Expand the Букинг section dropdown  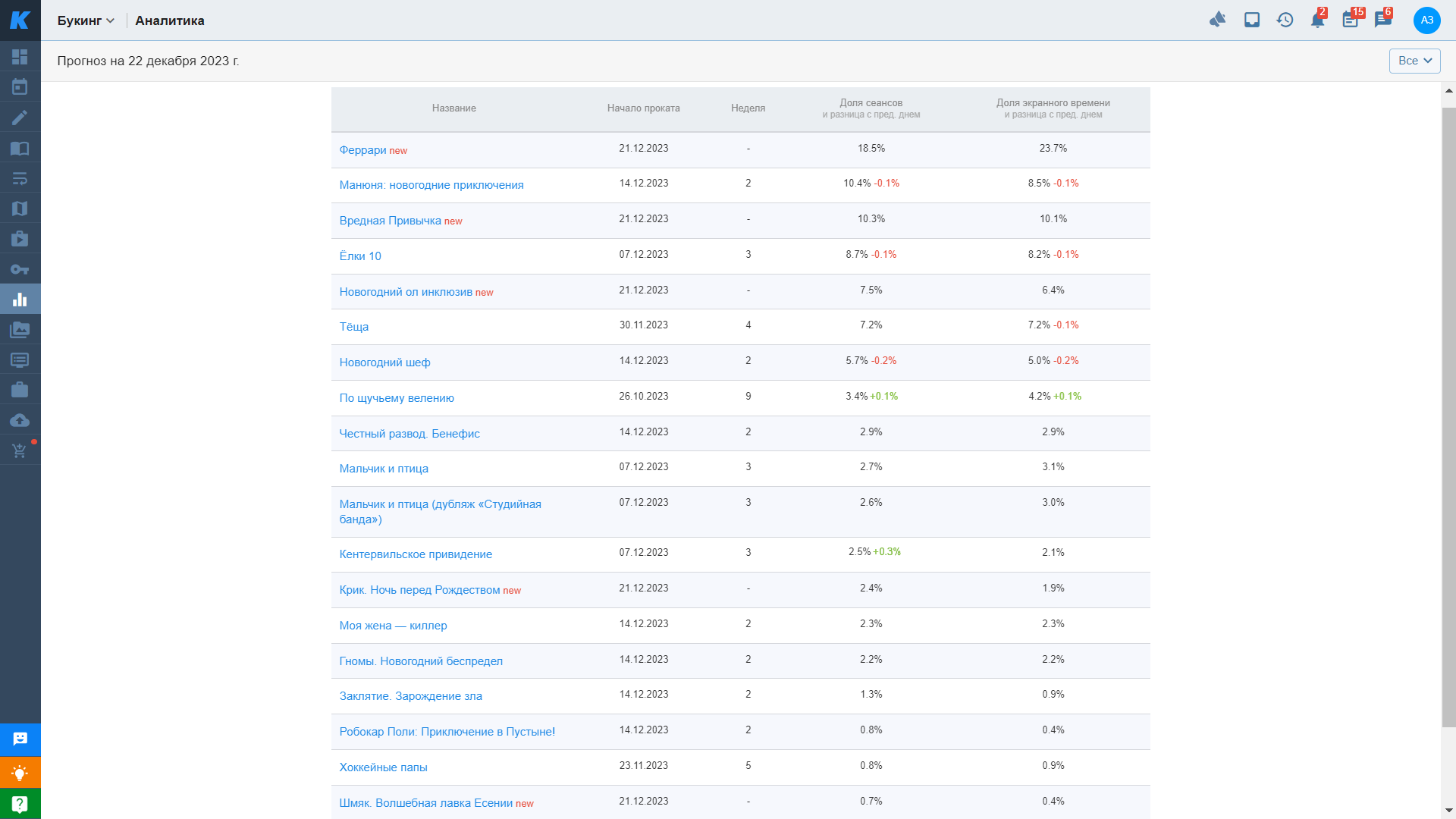[x=86, y=20]
